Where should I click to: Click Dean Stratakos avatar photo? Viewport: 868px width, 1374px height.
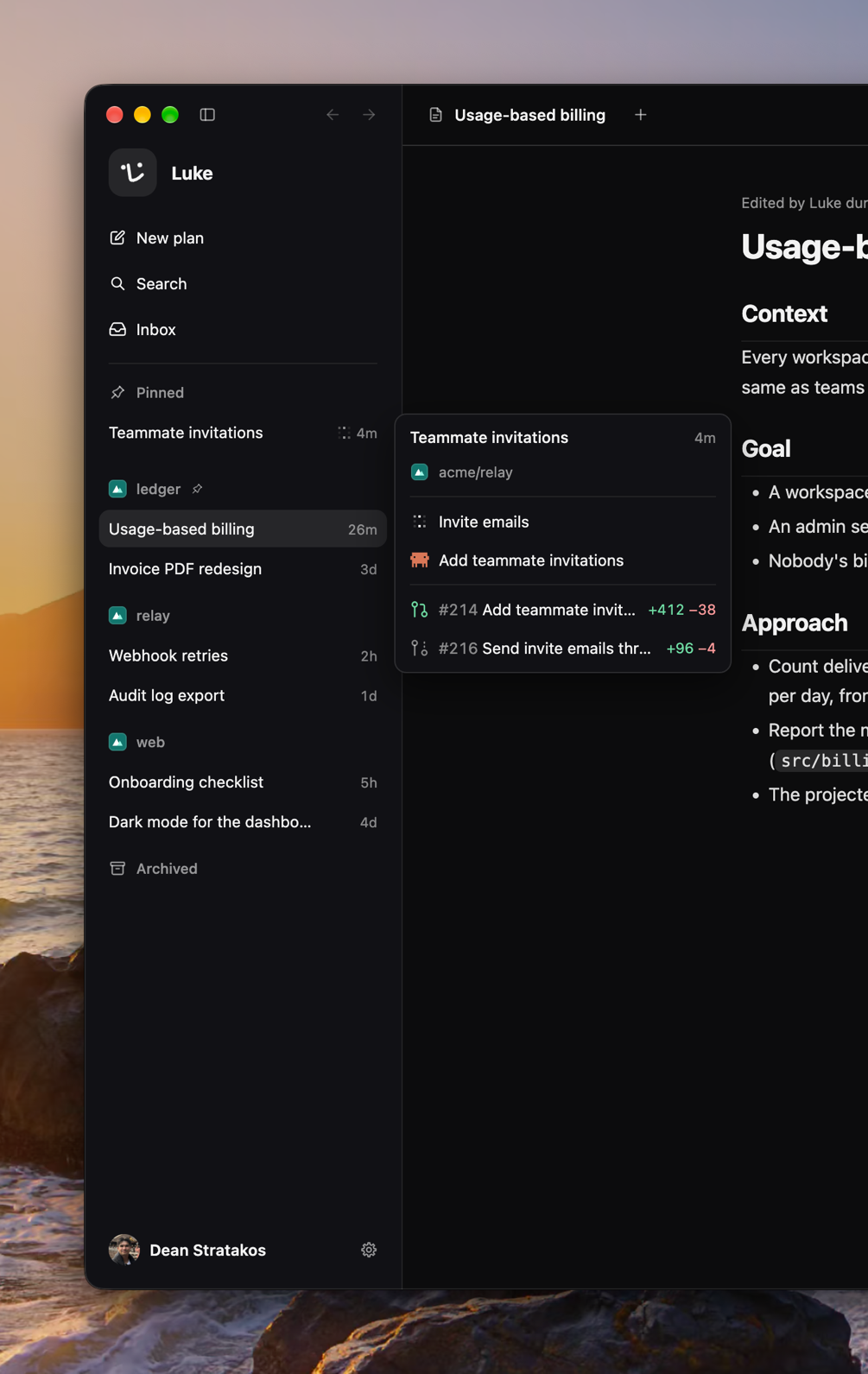pyautogui.click(x=124, y=1250)
